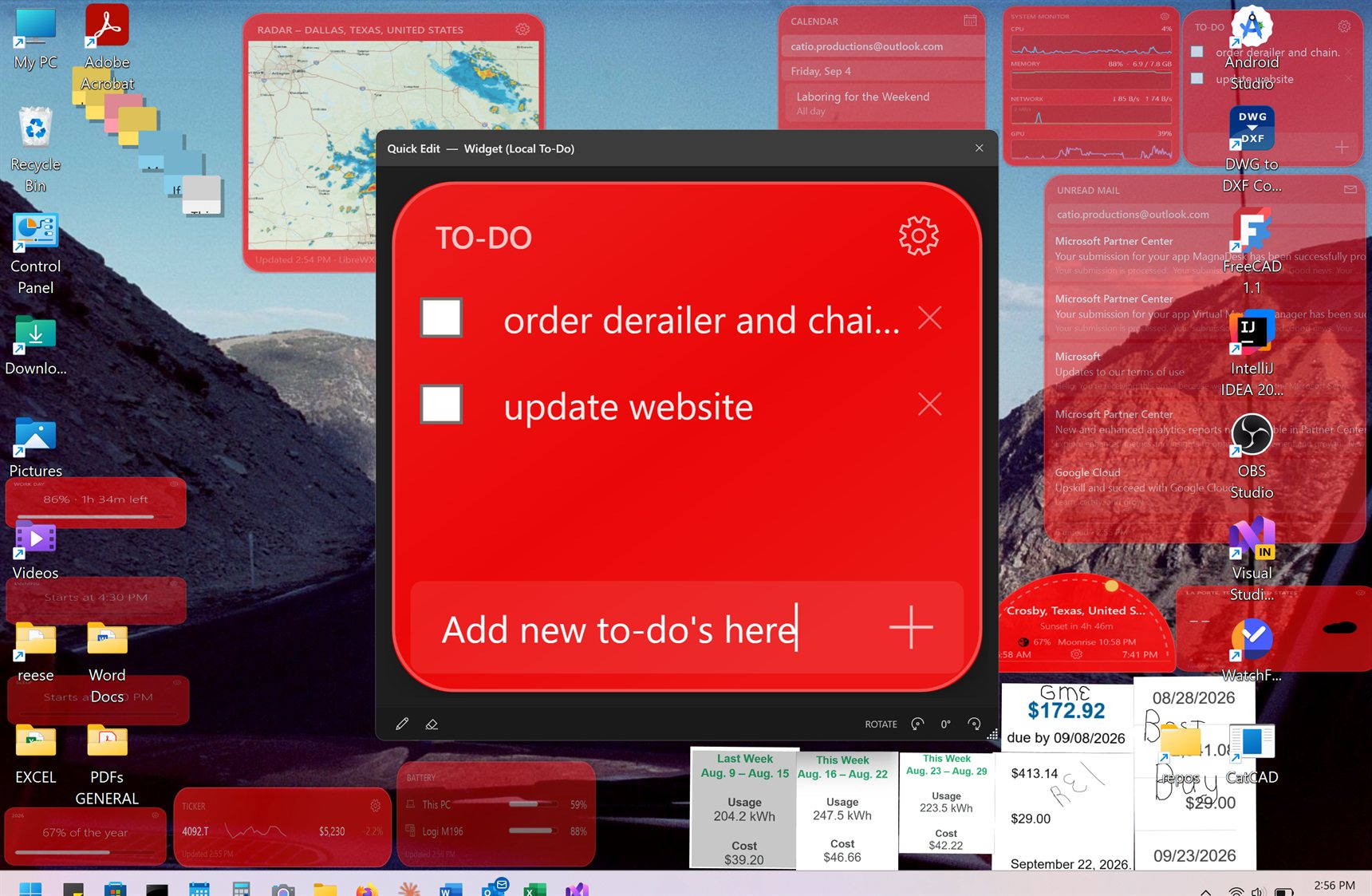Open Adobe Acrobat desktop shortcut
1372x896 pixels.
(x=107, y=48)
